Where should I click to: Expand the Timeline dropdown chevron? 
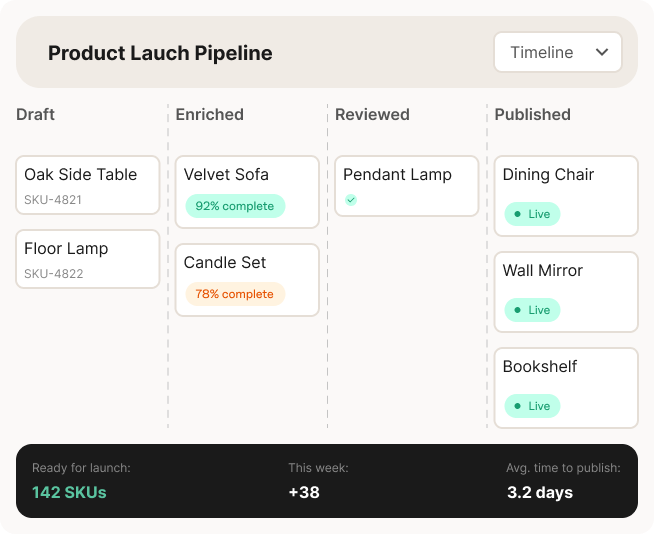[x=602, y=52]
